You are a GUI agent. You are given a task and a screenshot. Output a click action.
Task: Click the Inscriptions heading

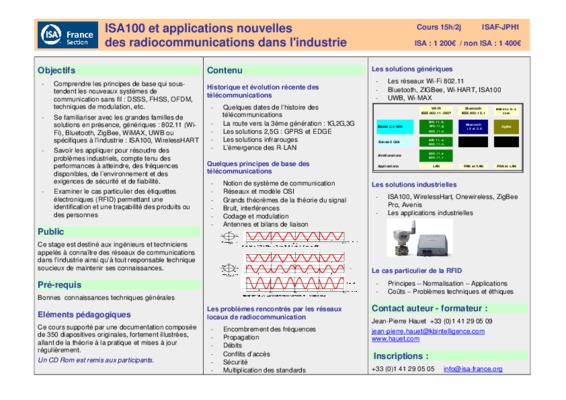pyautogui.click(x=401, y=356)
